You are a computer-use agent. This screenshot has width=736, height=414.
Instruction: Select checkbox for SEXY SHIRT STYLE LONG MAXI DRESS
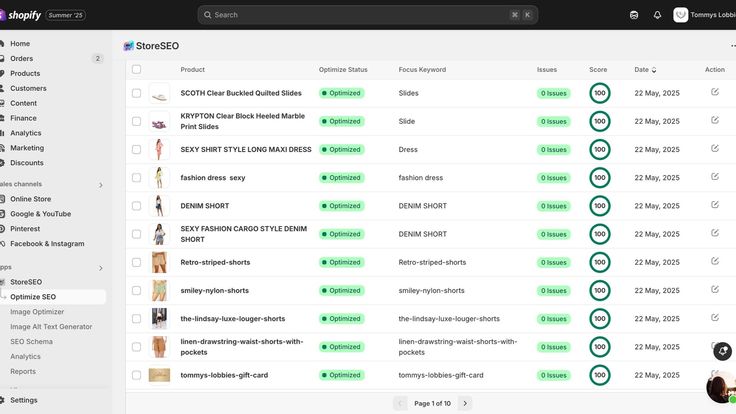tap(136, 149)
